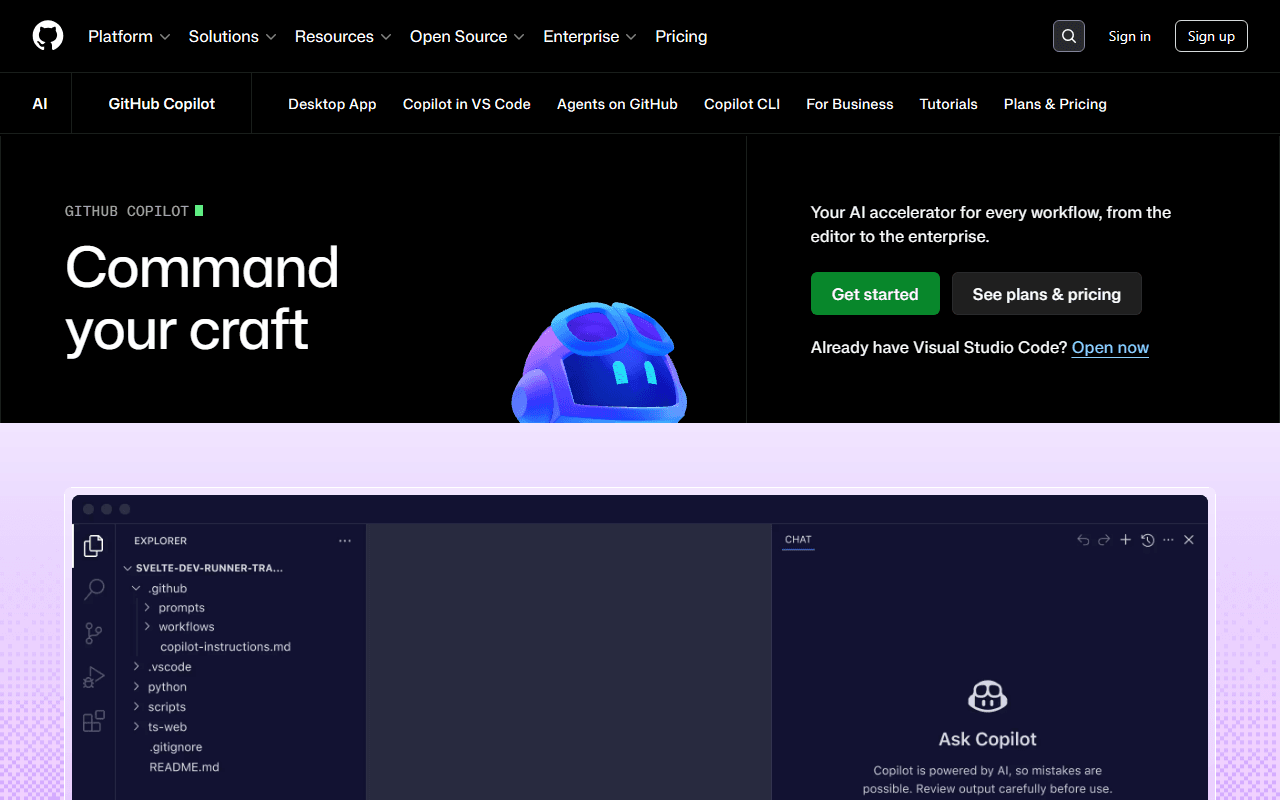Select the Search magnifier icon in activity bar
Image resolution: width=1280 pixels, height=800 pixels.
(94, 589)
